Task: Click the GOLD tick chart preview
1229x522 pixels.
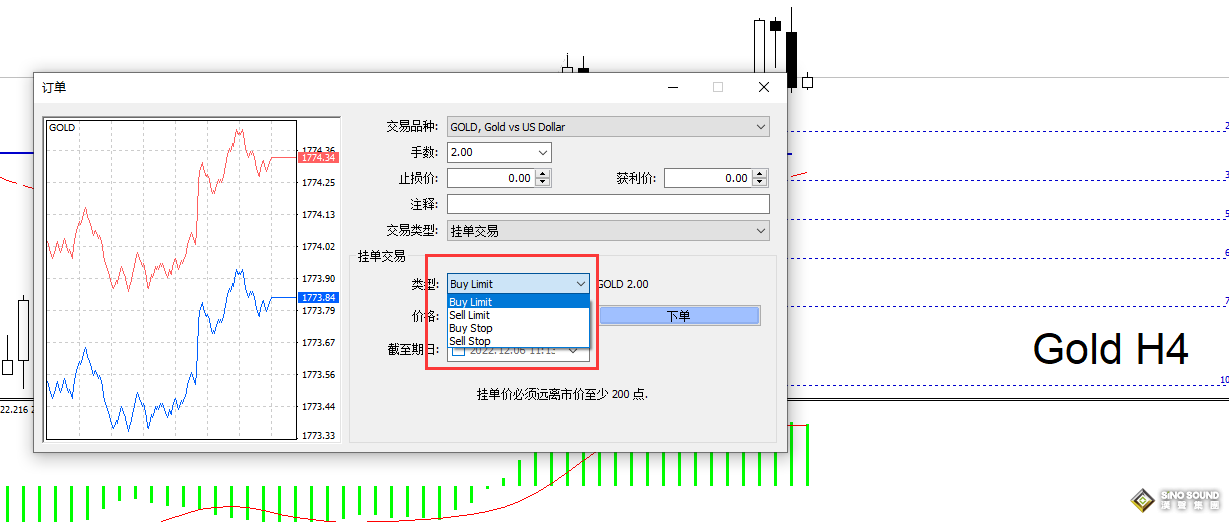Action: pos(171,279)
